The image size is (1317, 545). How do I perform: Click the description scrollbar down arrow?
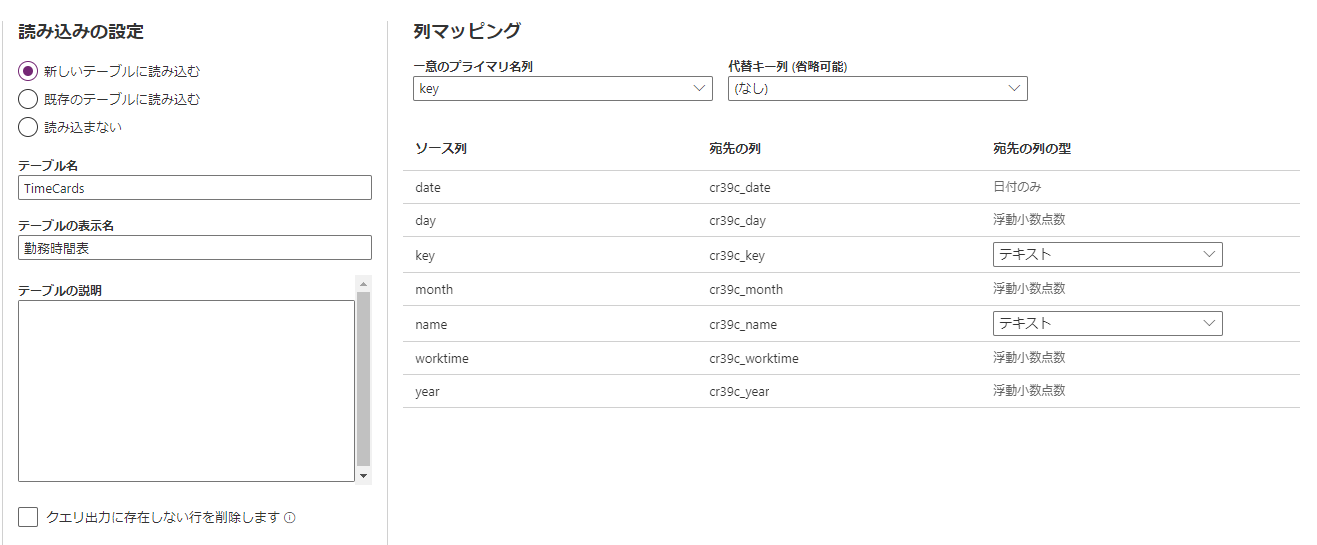[363, 476]
